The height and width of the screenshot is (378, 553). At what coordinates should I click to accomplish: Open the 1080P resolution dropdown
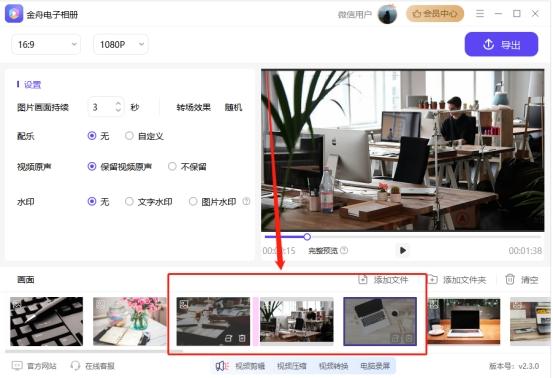coord(121,44)
